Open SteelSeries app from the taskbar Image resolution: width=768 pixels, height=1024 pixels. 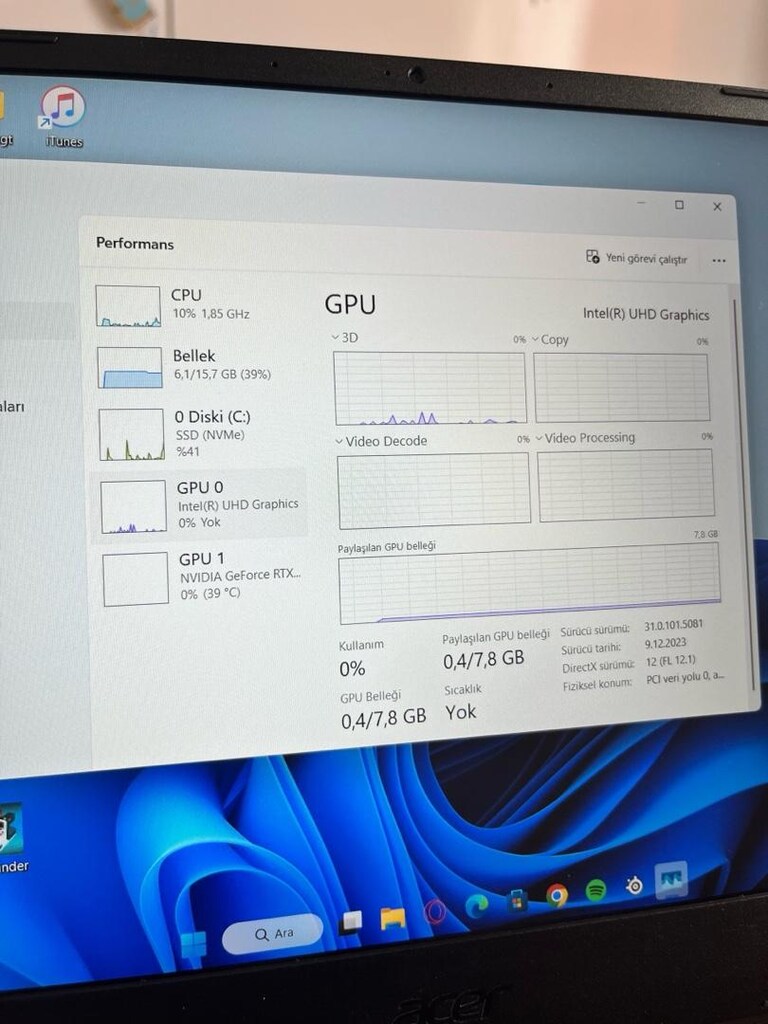(x=633, y=886)
